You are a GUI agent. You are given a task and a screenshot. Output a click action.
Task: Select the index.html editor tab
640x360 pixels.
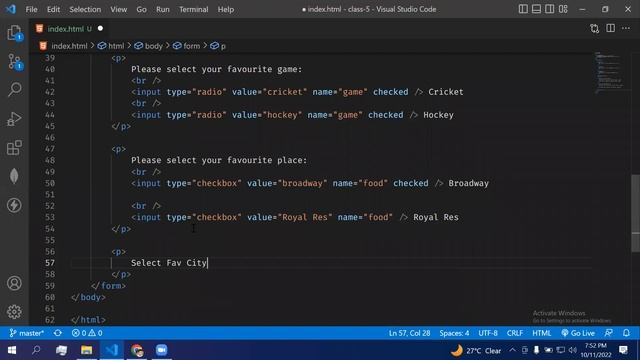(x=69, y=29)
